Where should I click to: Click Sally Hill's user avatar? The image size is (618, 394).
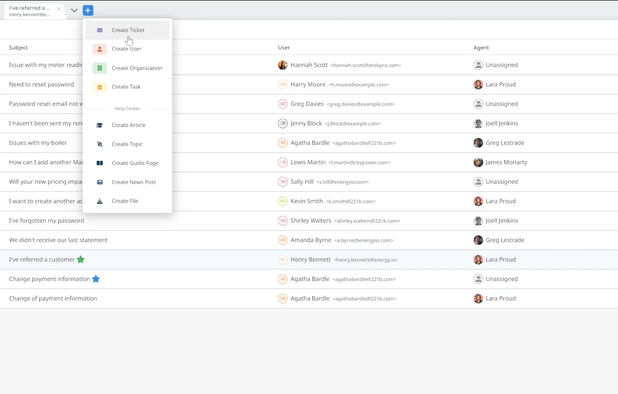tap(283, 182)
